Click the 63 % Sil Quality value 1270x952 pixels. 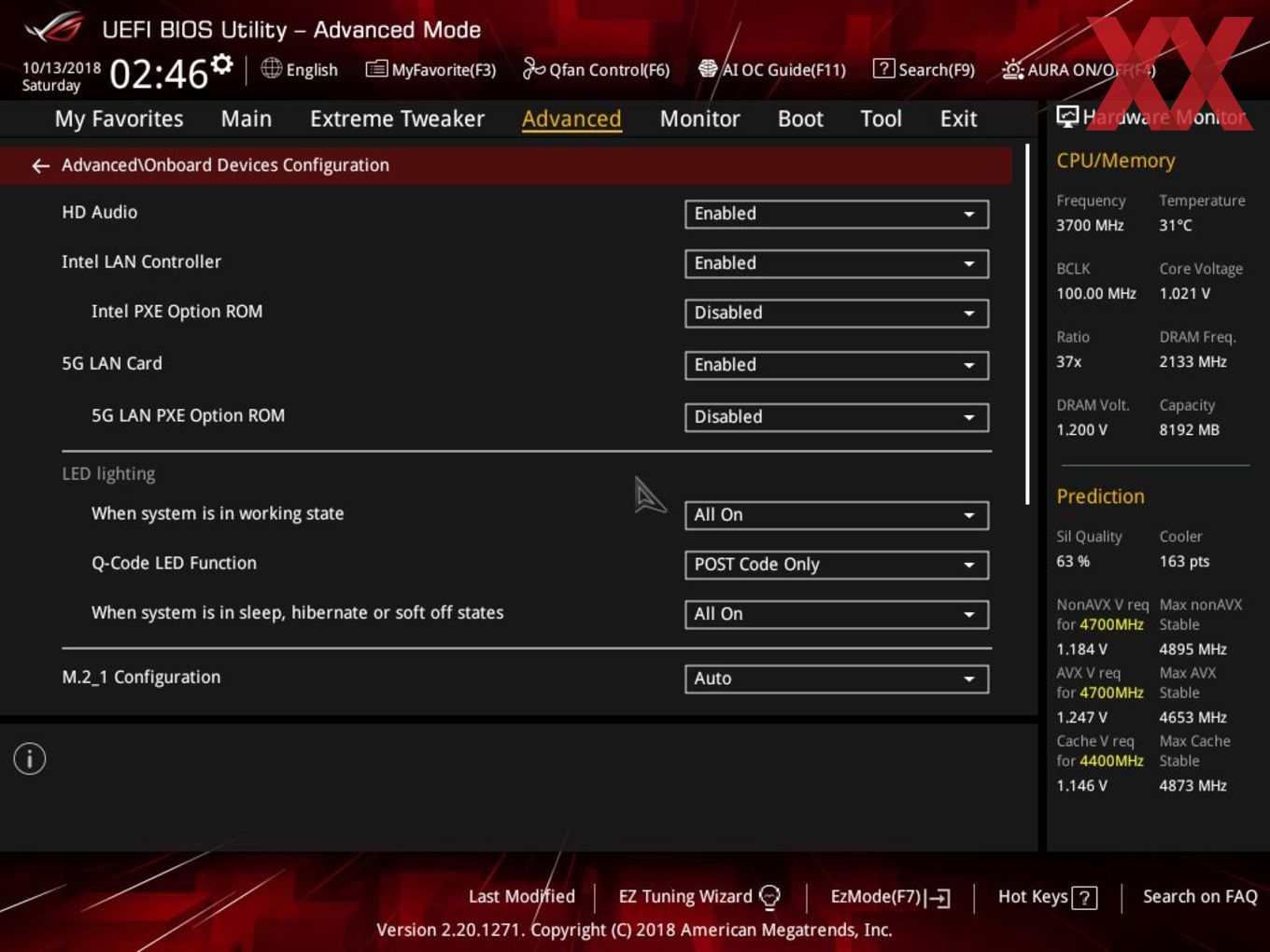click(x=1073, y=562)
